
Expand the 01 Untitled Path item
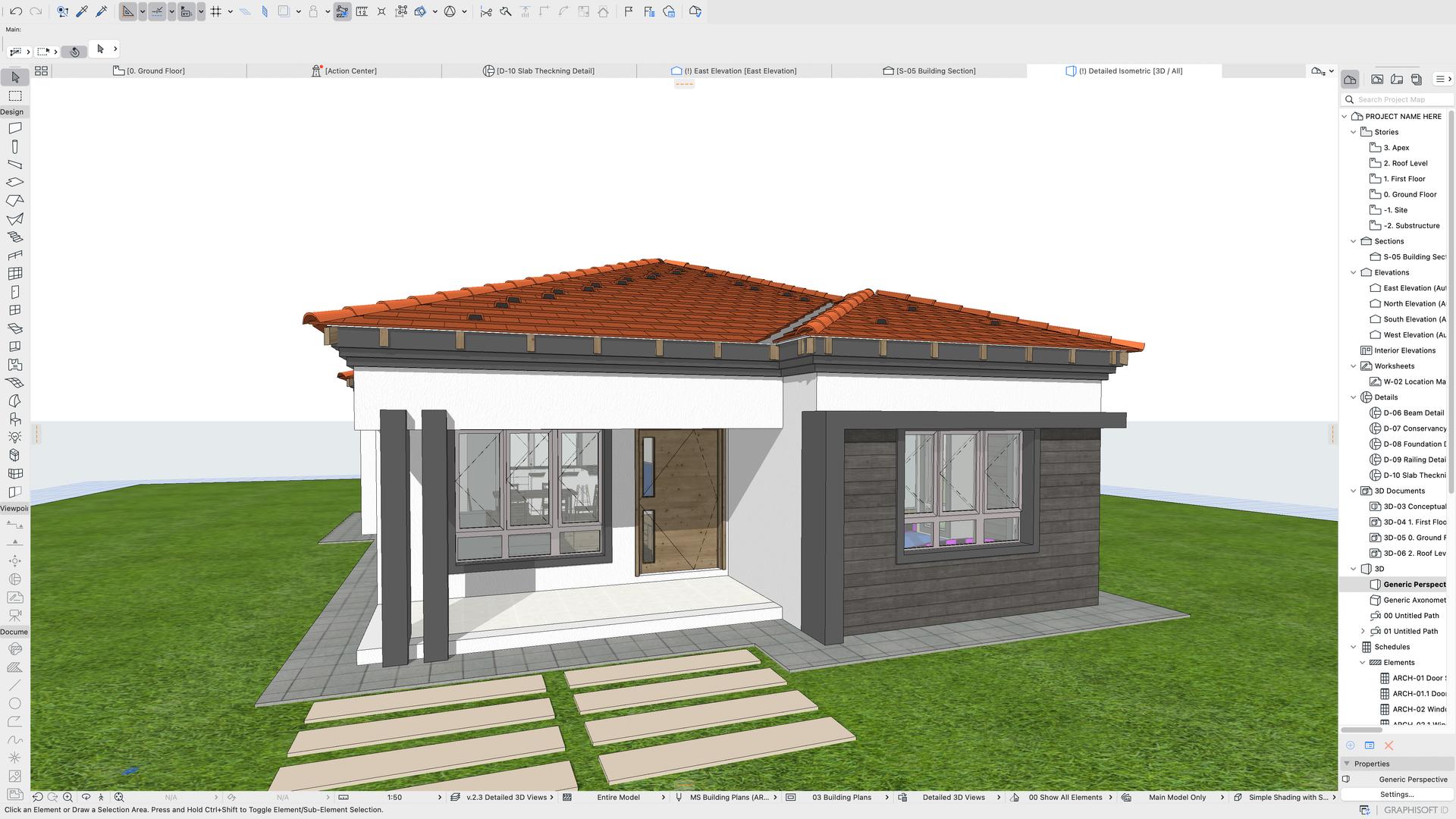tap(1363, 631)
